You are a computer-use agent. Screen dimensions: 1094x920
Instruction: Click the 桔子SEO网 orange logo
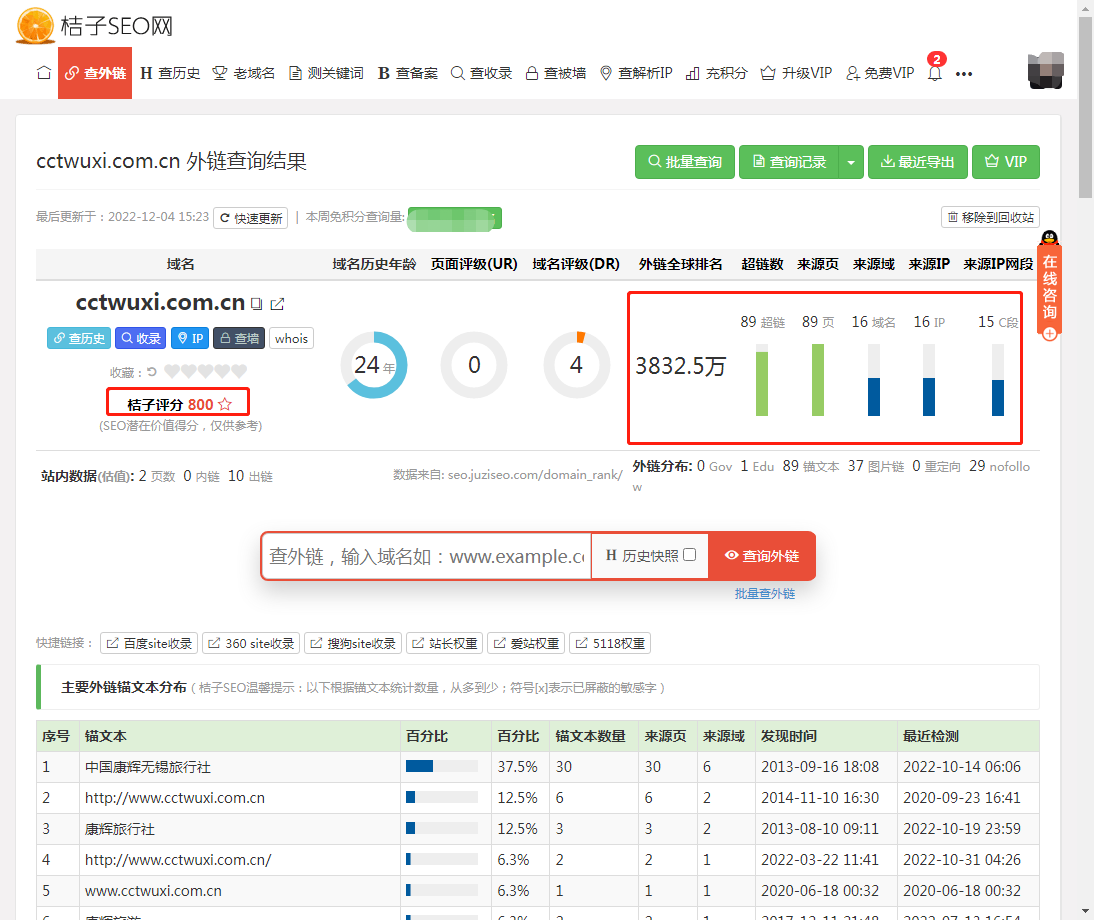[35, 24]
